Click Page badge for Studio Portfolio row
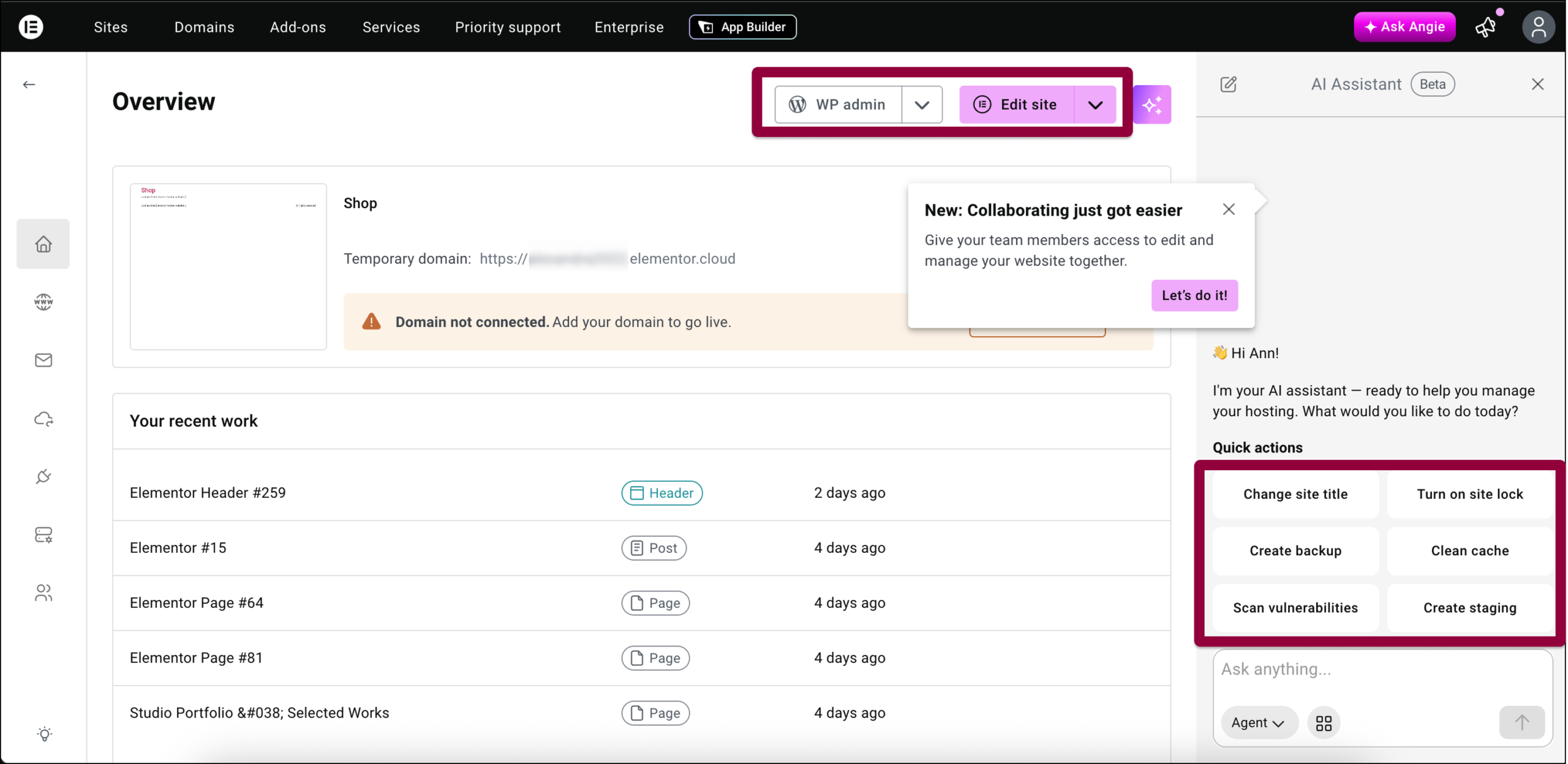This screenshot has height=764, width=1568. pyautogui.click(x=655, y=713)
